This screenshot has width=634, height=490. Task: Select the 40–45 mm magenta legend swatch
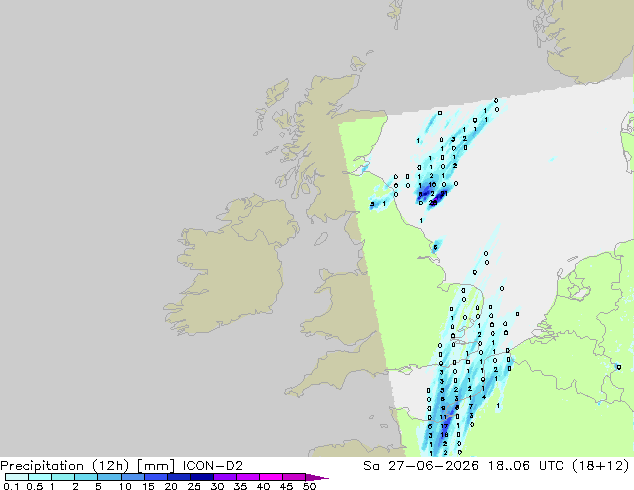click(271, 477)
